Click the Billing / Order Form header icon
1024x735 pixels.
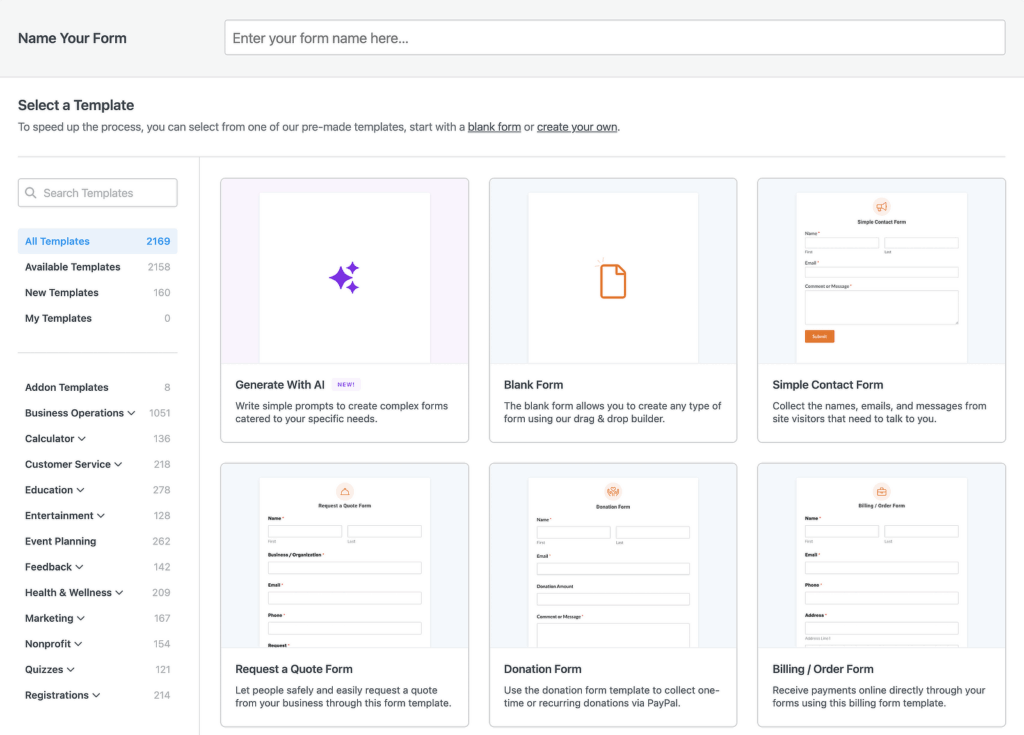(881, 491)
